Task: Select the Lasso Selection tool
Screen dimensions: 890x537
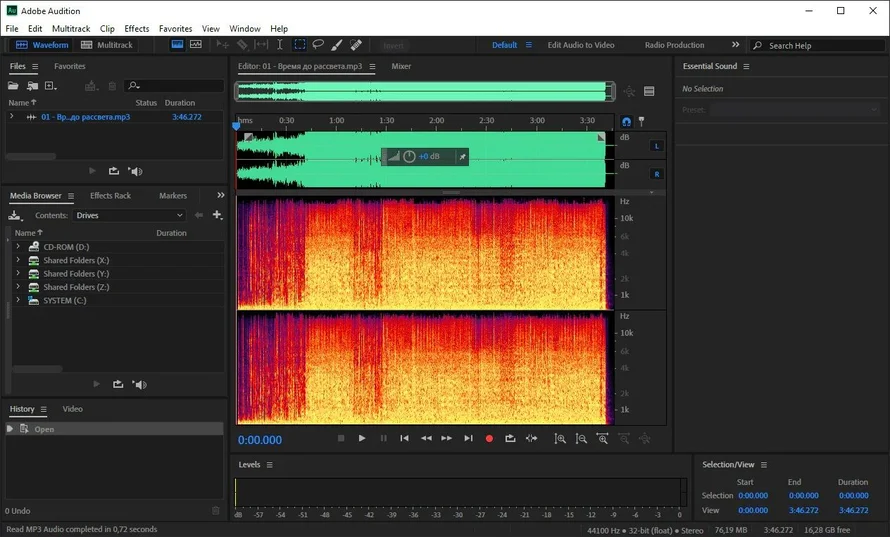Action: coord(318,45)
